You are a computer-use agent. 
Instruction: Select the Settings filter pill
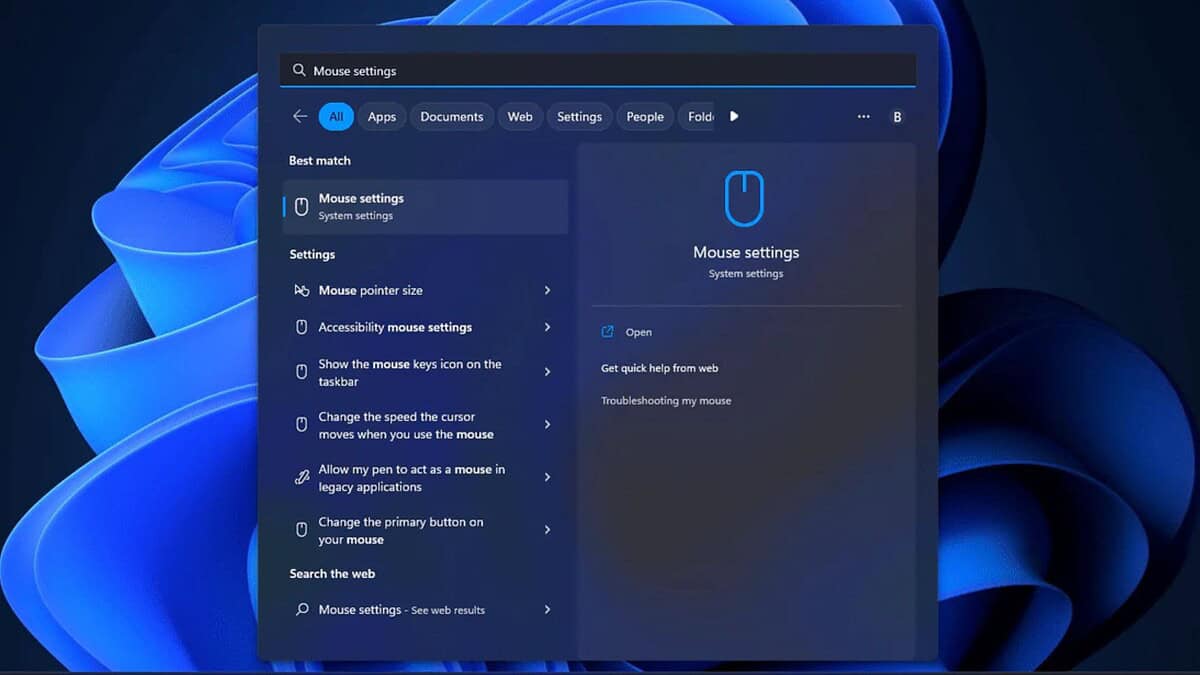click(579, 116)
